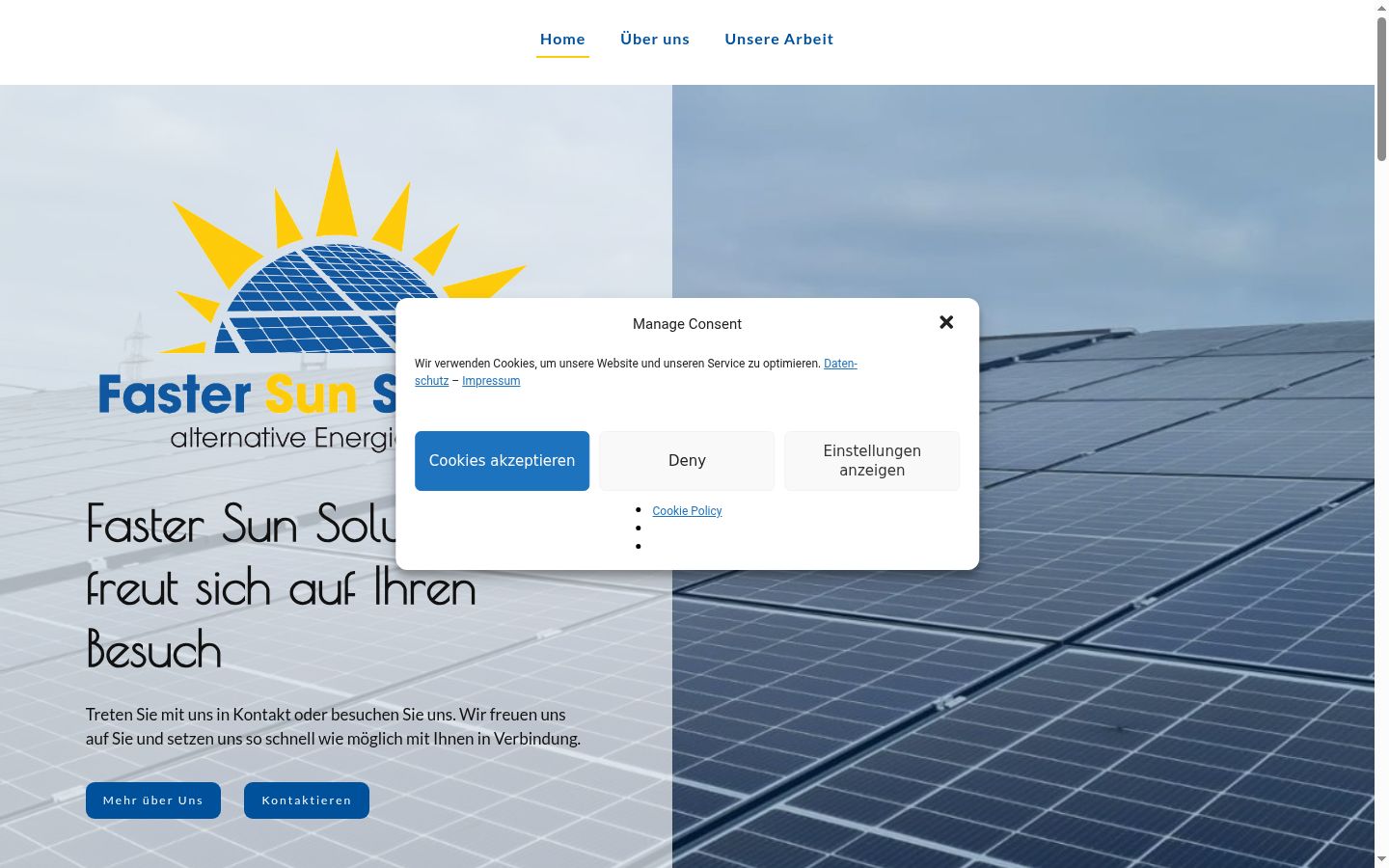Viewport: 1389px width, 868px height.
Task: Deny cookies in consent dialog
Action: click(x=687, y=461)
